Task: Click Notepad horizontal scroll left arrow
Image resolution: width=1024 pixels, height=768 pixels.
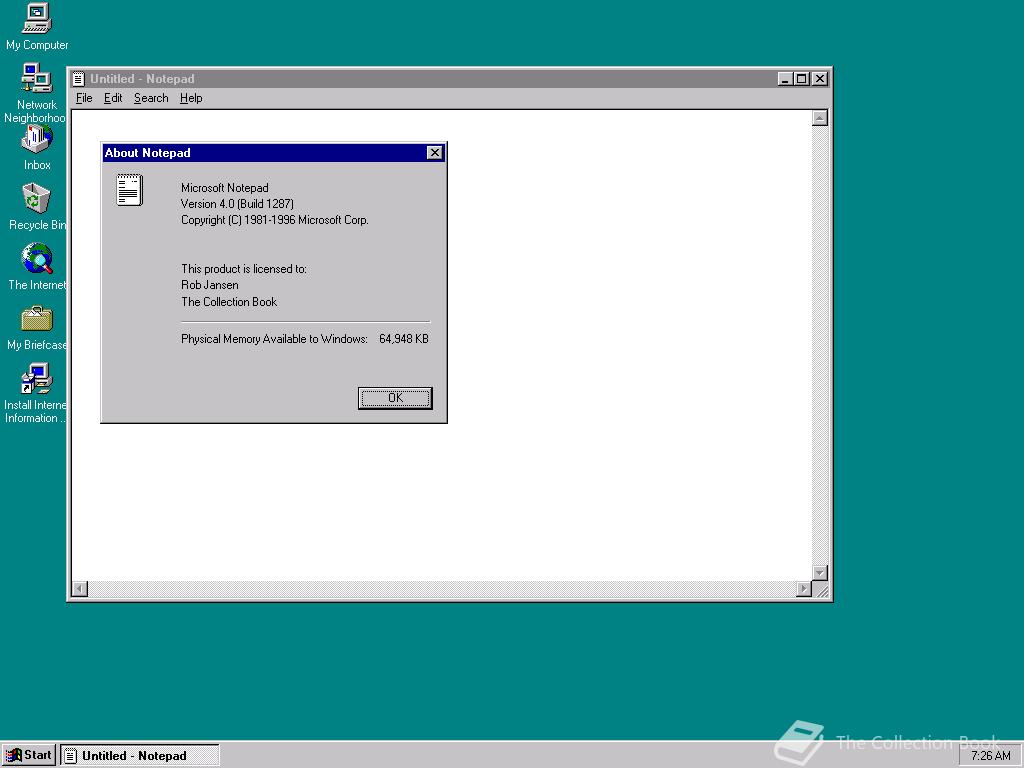Action: coord(80,588)
